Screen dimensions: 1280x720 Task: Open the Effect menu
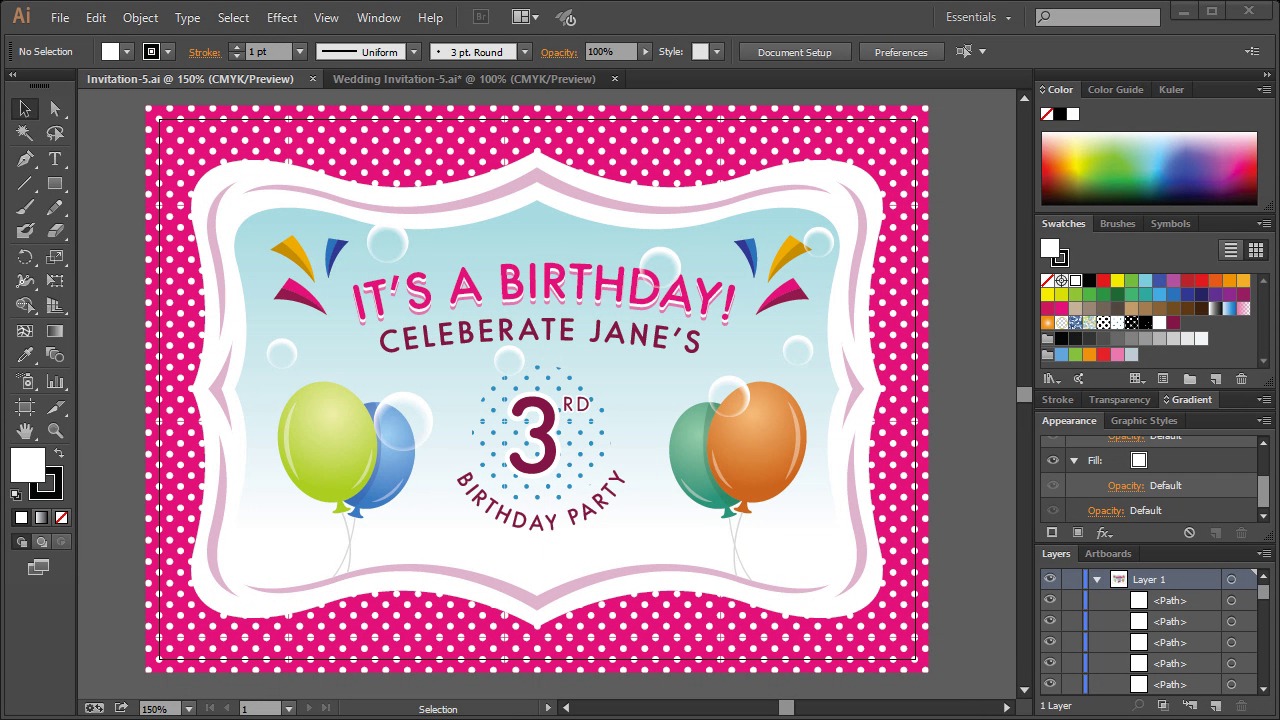point(281,18)
